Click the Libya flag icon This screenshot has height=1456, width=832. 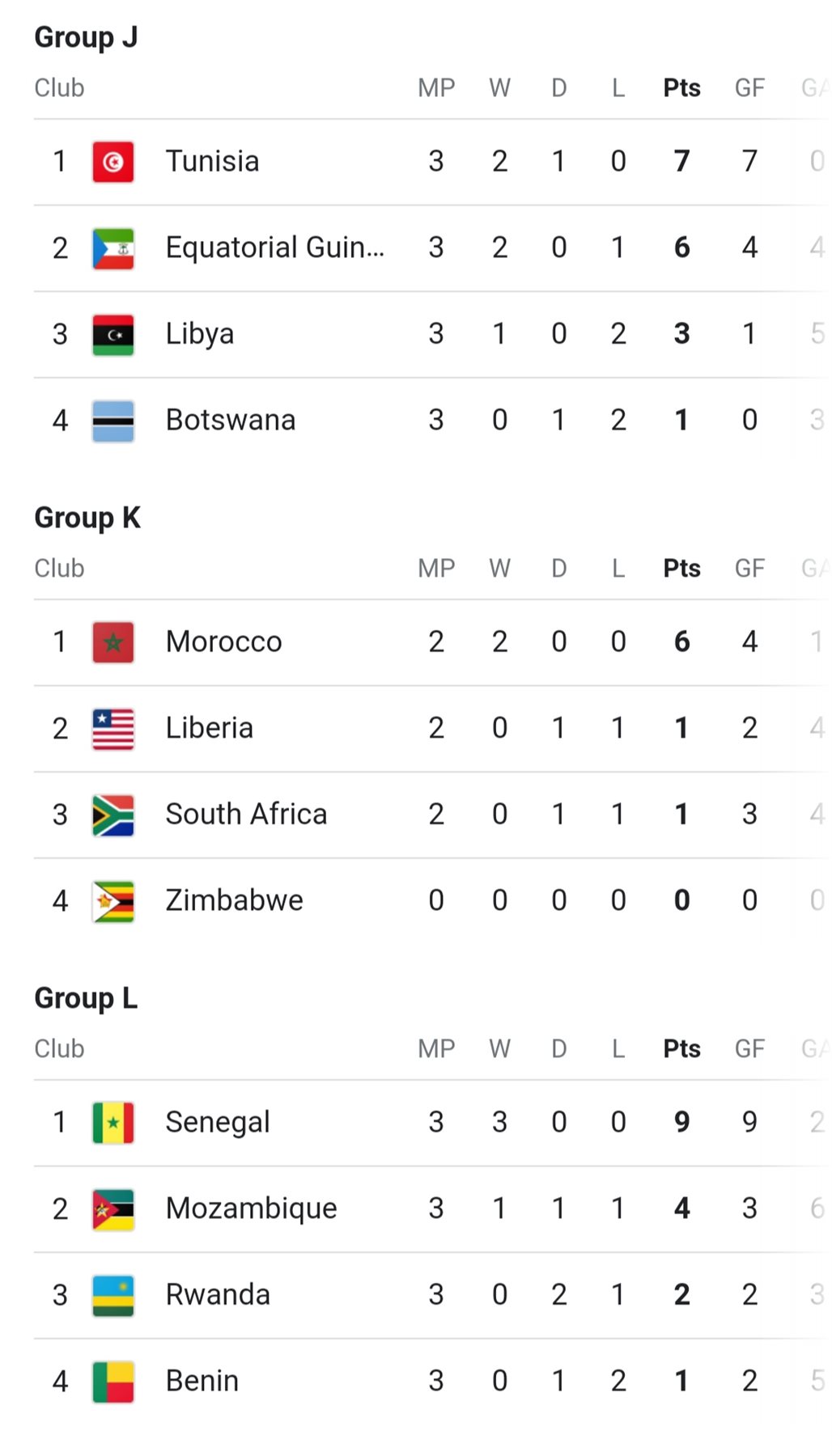pos(113,334)
